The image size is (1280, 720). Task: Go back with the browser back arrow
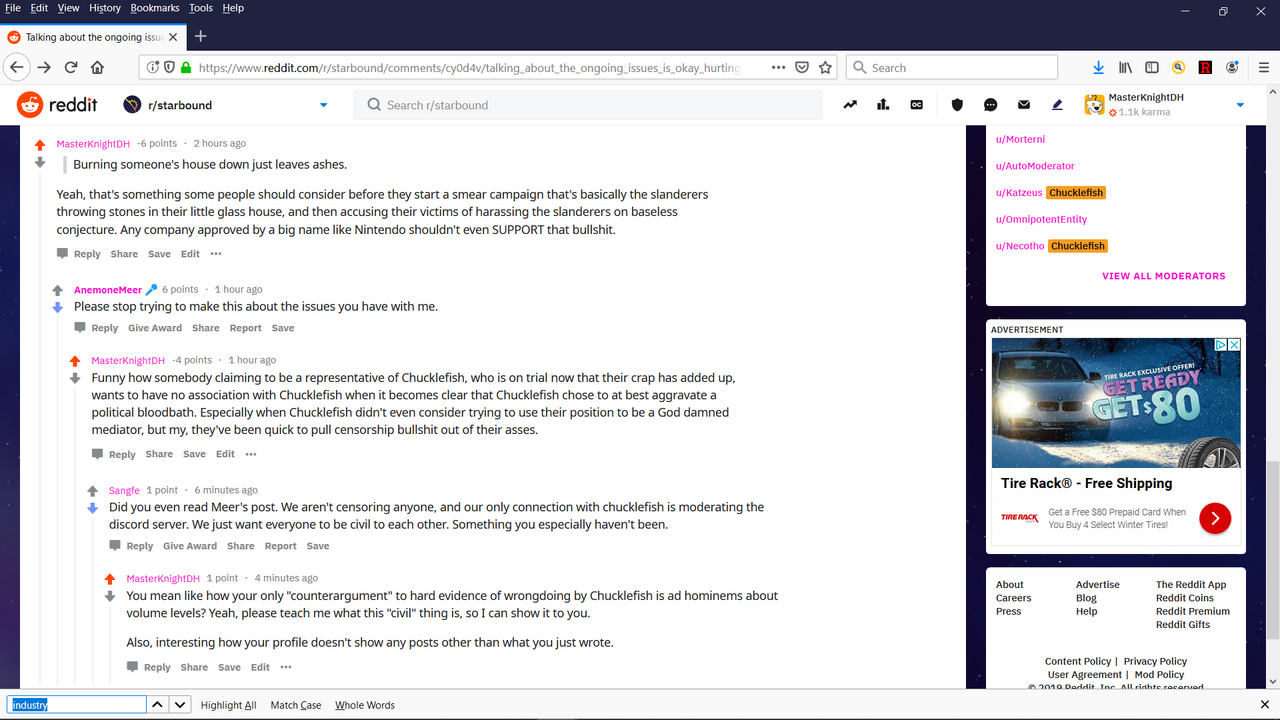click(x=16, y=67)
